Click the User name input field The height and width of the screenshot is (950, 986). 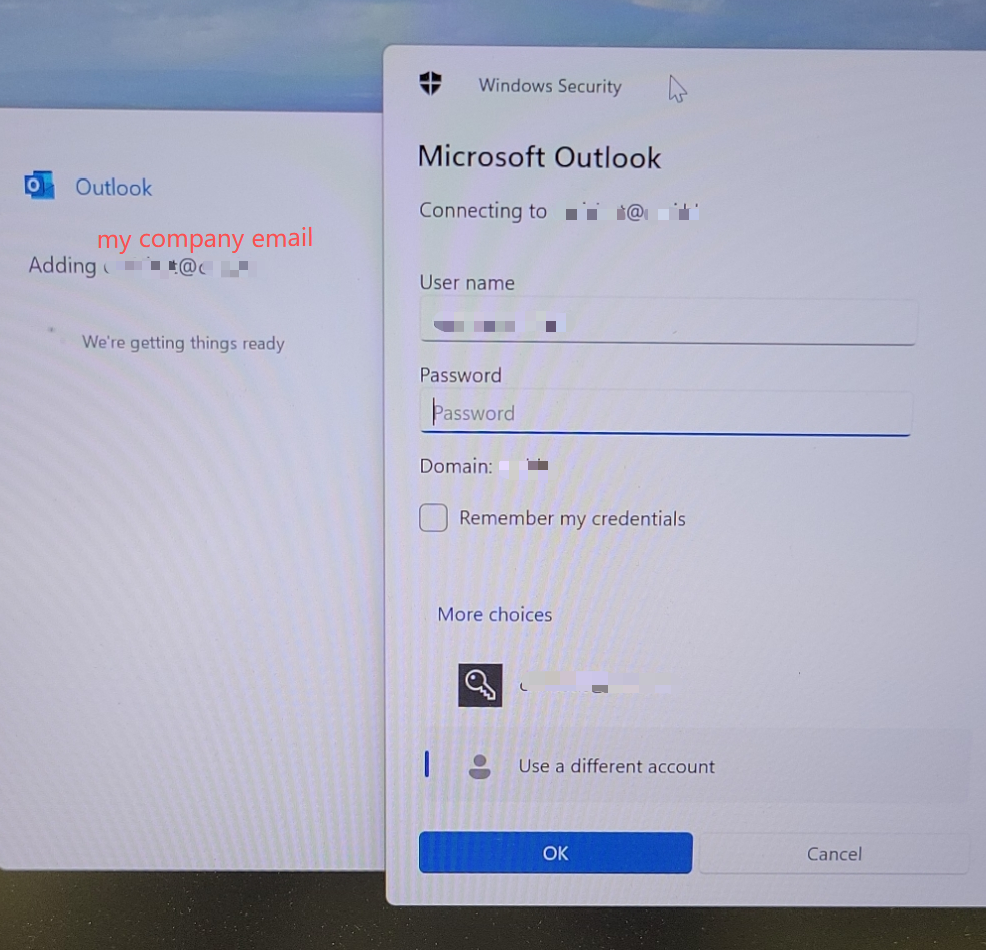pos(667,322)
